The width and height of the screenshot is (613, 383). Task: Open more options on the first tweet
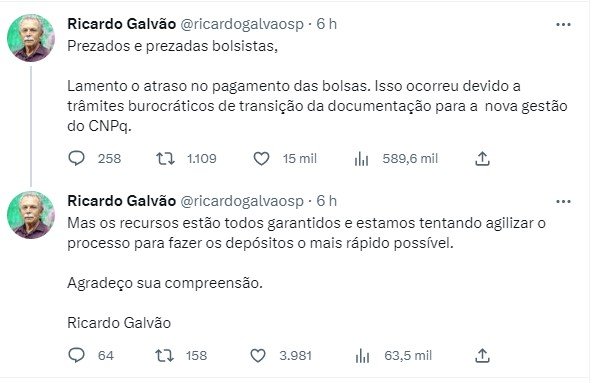pos(563,25)
